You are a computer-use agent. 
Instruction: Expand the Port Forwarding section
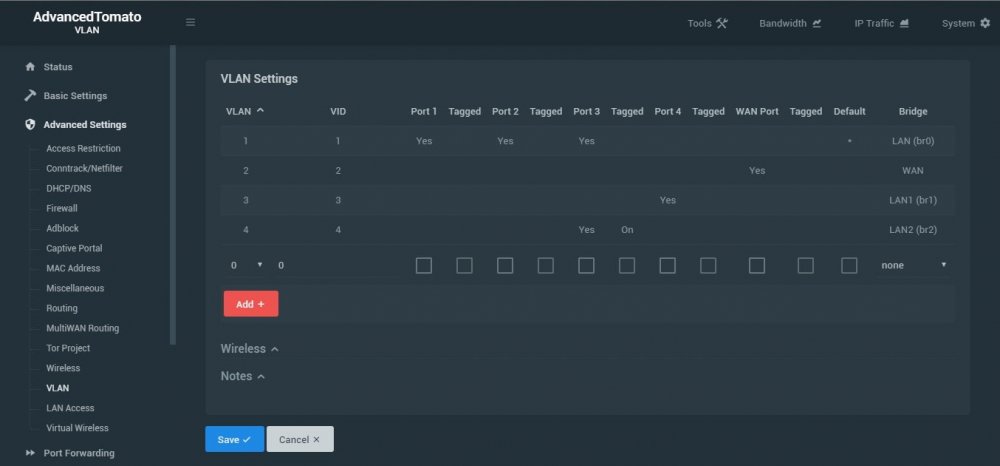coord(78,453)
